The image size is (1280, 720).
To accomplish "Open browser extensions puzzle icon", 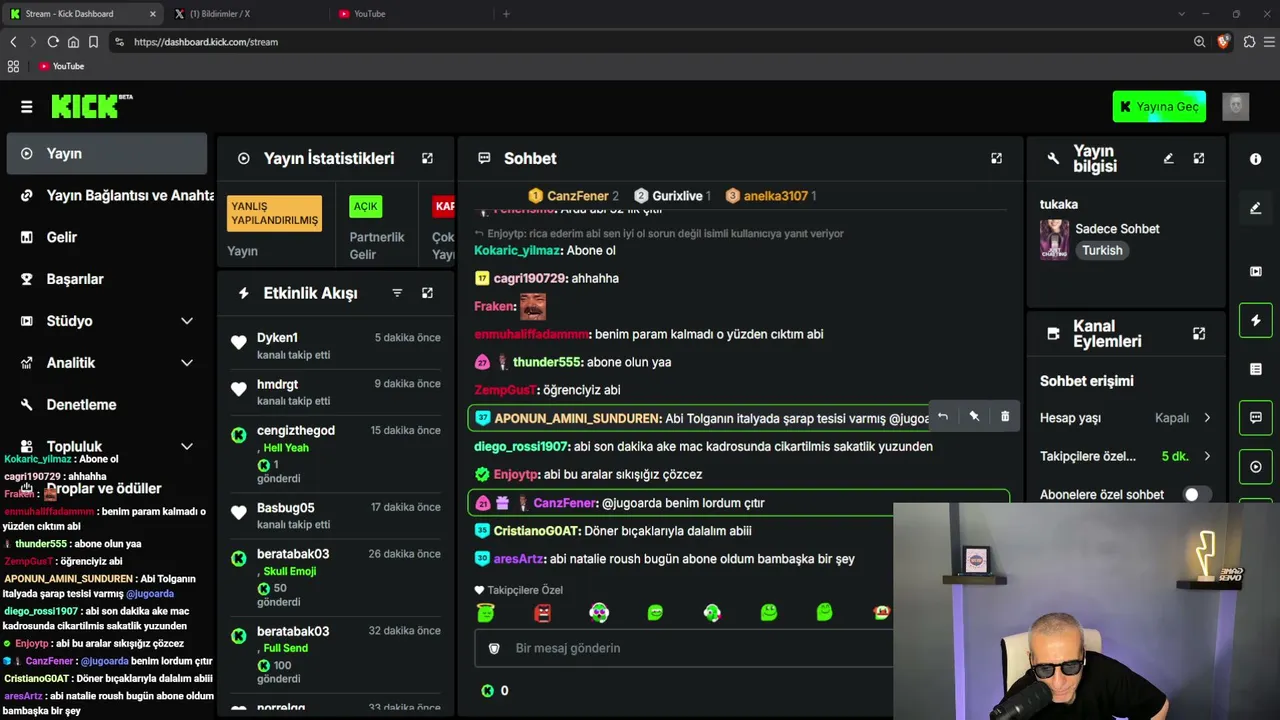I will pyautogui.click(x=1249, y=42).
